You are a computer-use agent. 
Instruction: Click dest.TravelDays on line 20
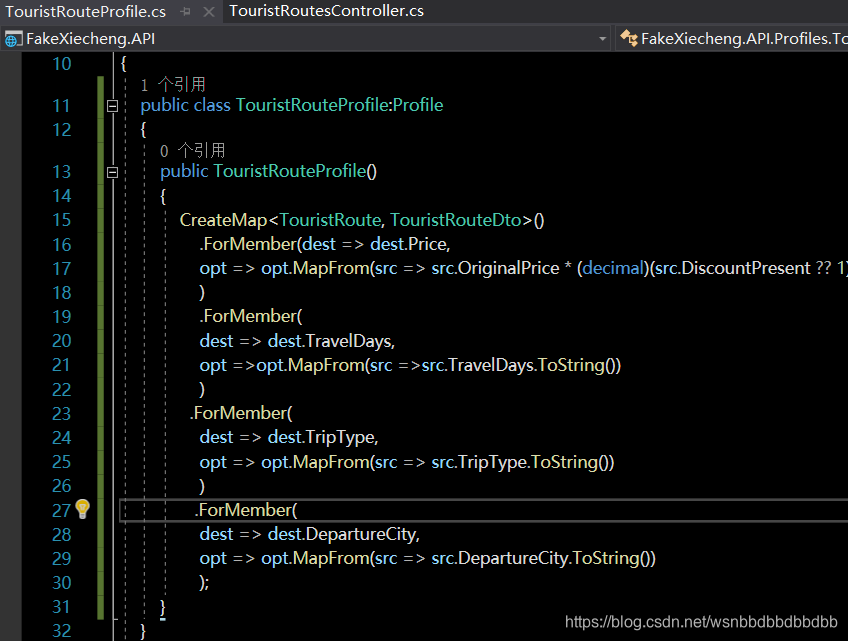[330, 341]
